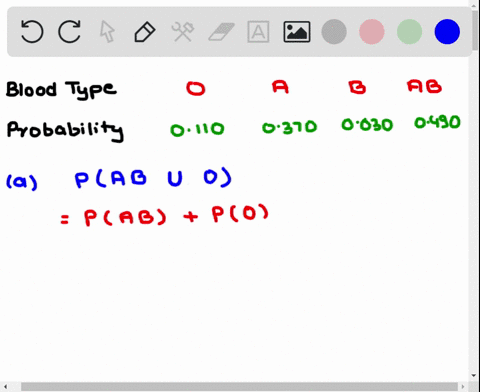Insert an image using picture icon
This screenshot has height=392, width=480.
pos(297,32)
